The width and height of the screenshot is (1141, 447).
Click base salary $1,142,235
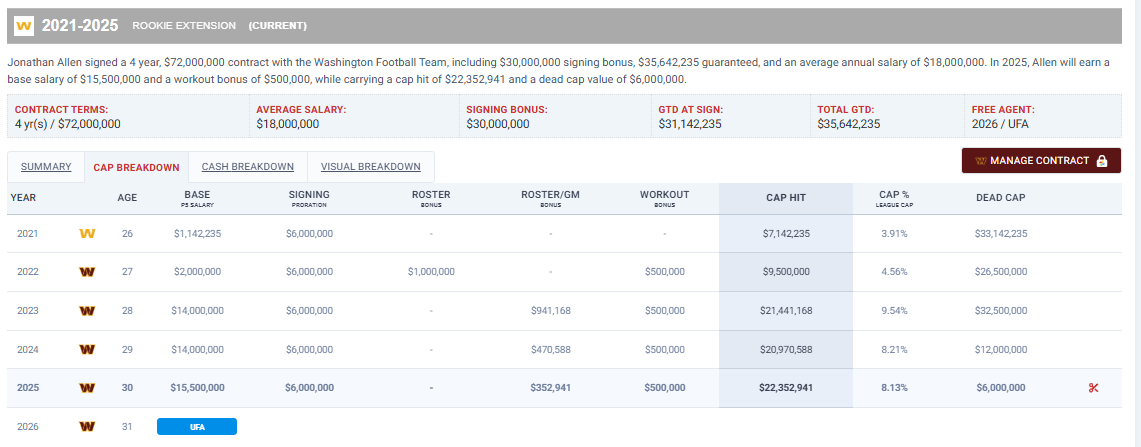click(197, 234)
